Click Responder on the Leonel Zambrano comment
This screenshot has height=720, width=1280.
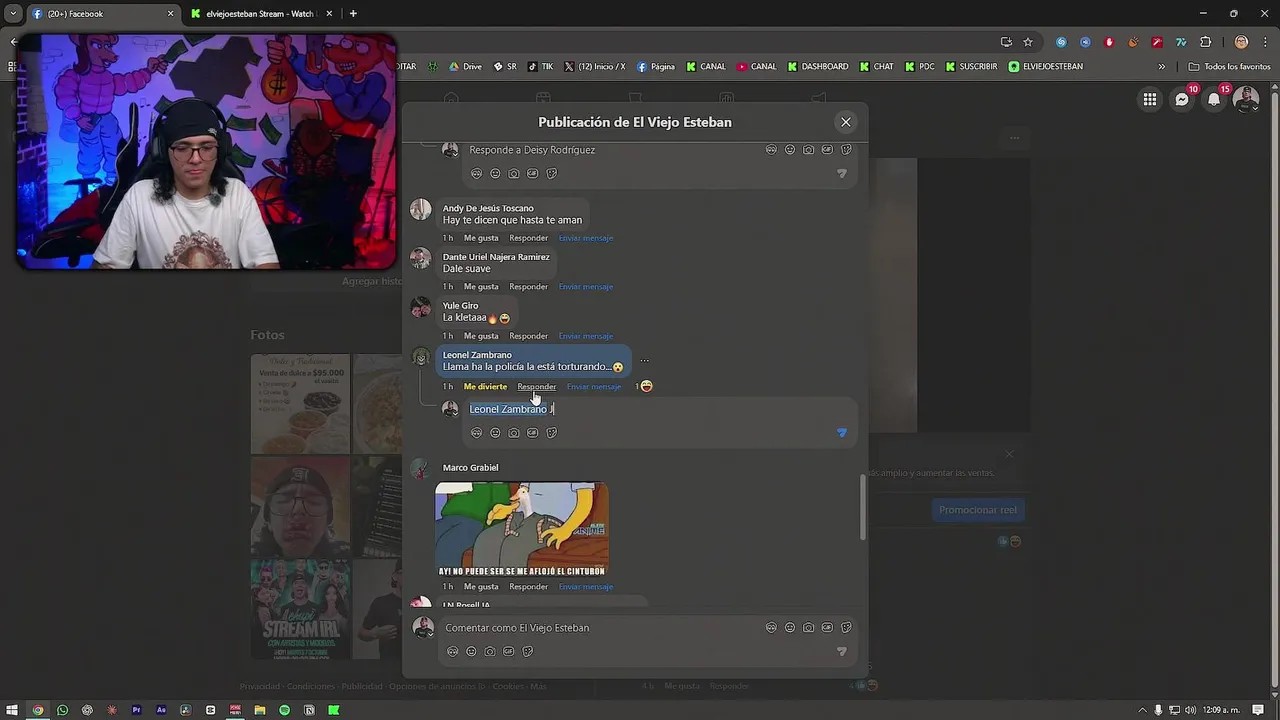tap(536, 387)
